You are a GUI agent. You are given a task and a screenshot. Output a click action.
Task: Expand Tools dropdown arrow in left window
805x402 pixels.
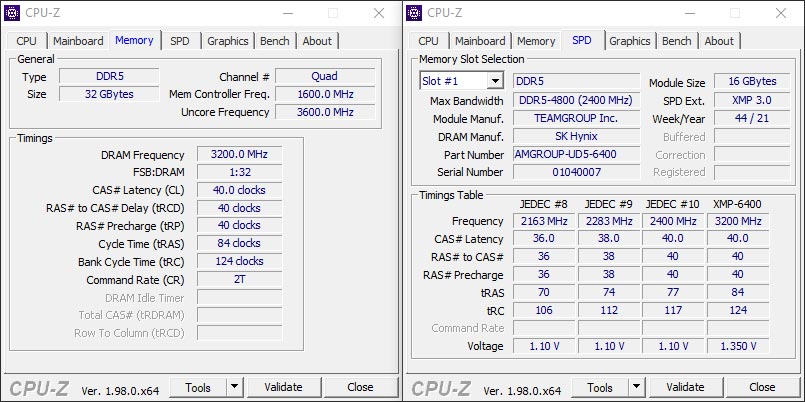tap(235, 387)
